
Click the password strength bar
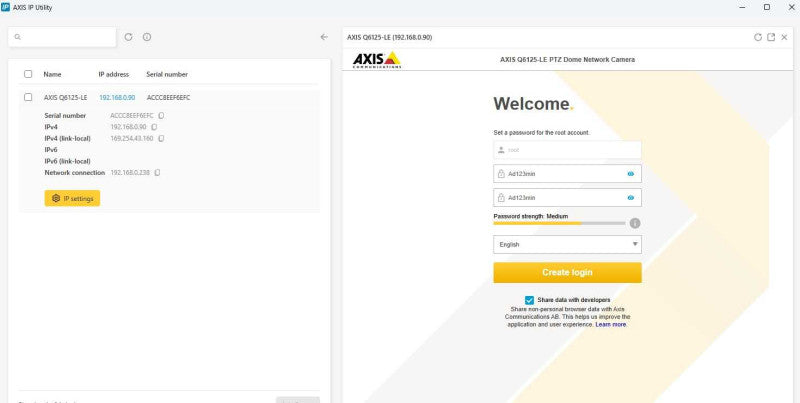coord(559,223)
